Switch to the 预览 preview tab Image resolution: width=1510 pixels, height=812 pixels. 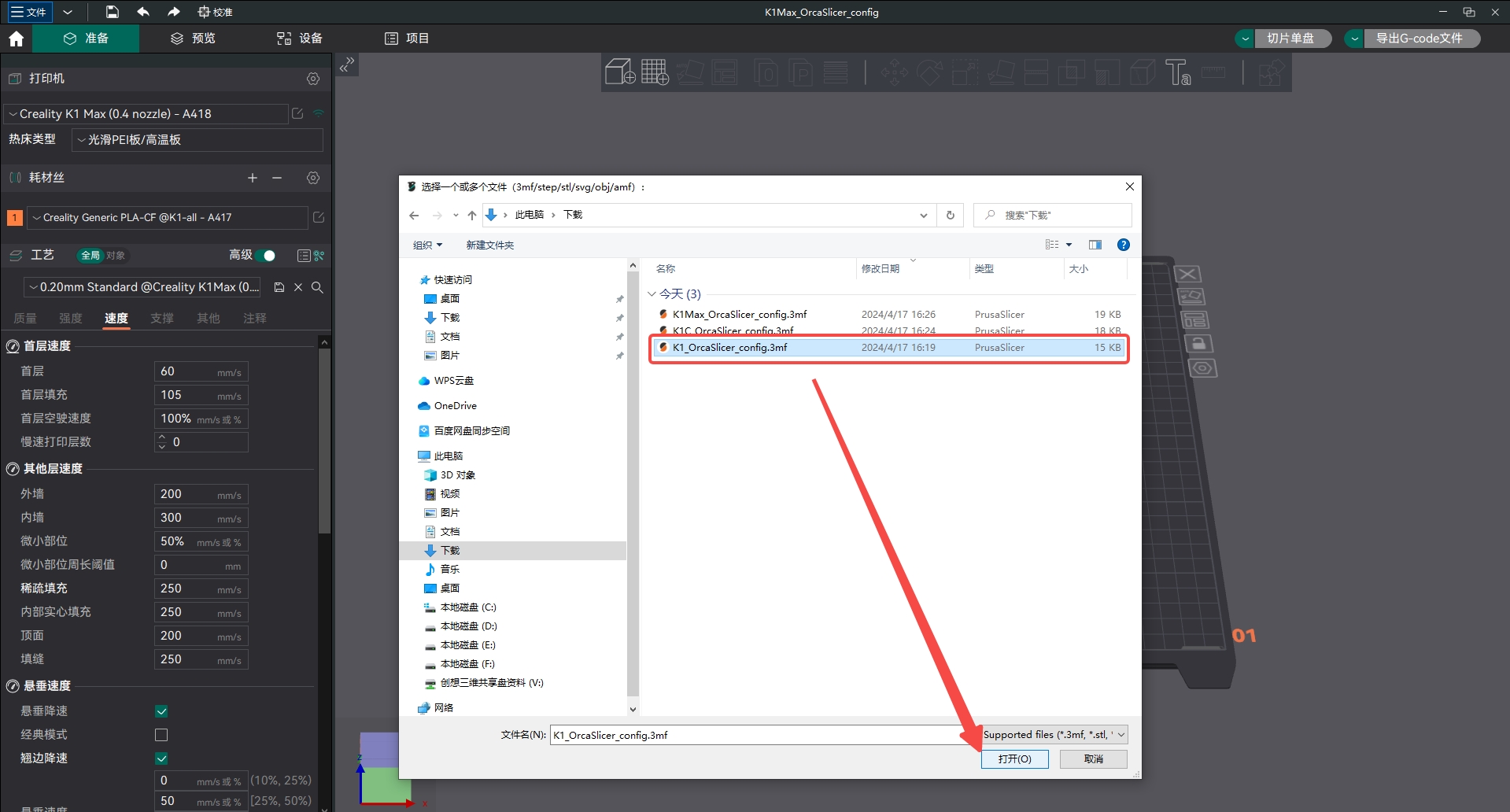194,39
